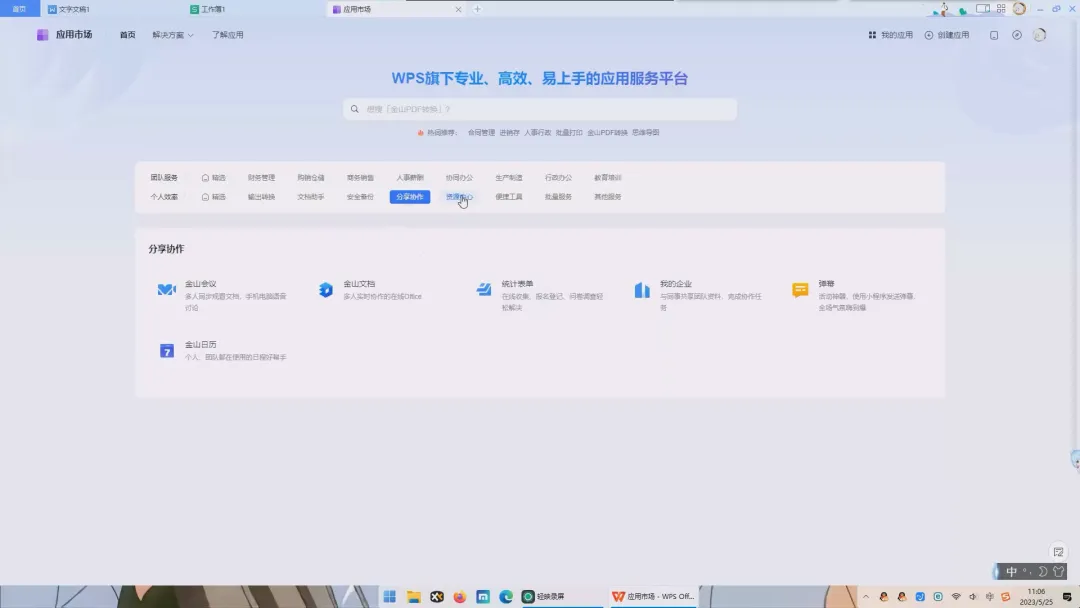Open the 金山日历 calendar icon
1080x608 pixels.
(x=167, y=350)
